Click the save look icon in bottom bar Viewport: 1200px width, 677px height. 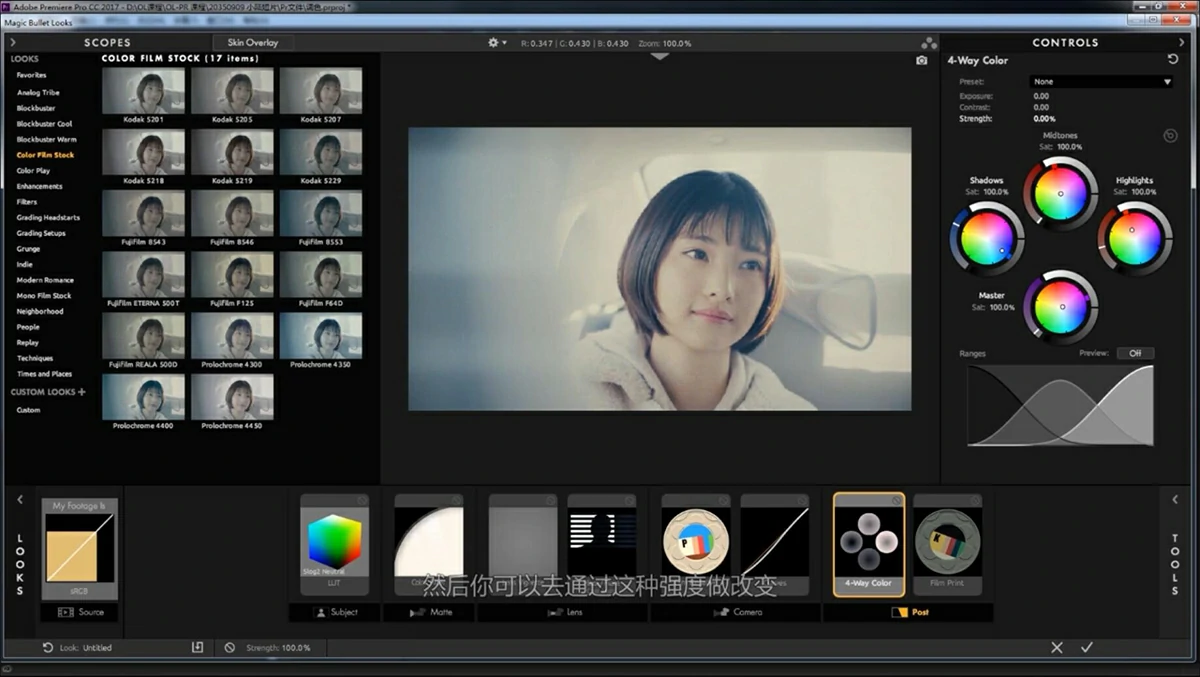197,648
